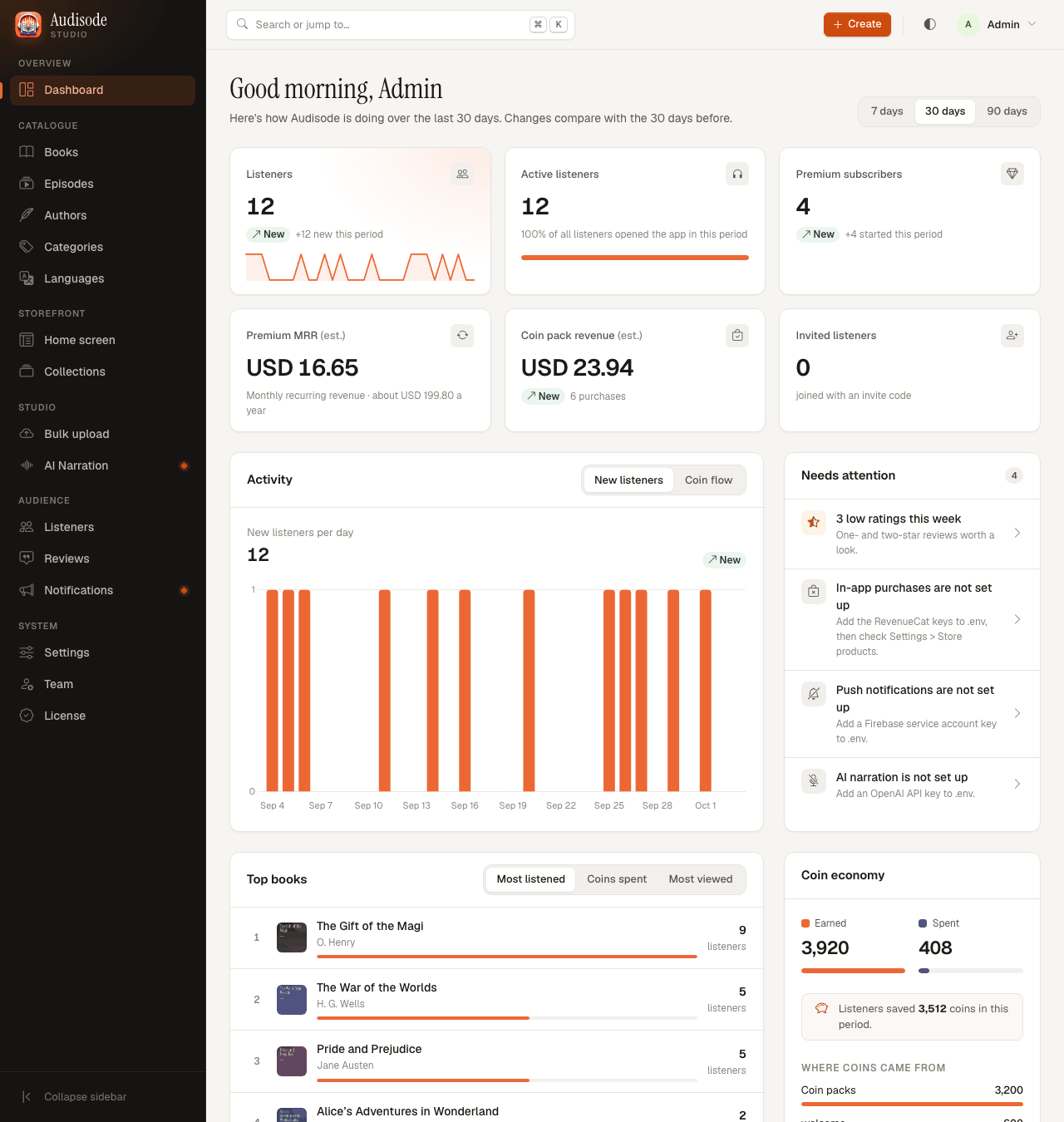Select the Most listened tab
The image size is (1064, 1122).
click(x=530, y=879)
